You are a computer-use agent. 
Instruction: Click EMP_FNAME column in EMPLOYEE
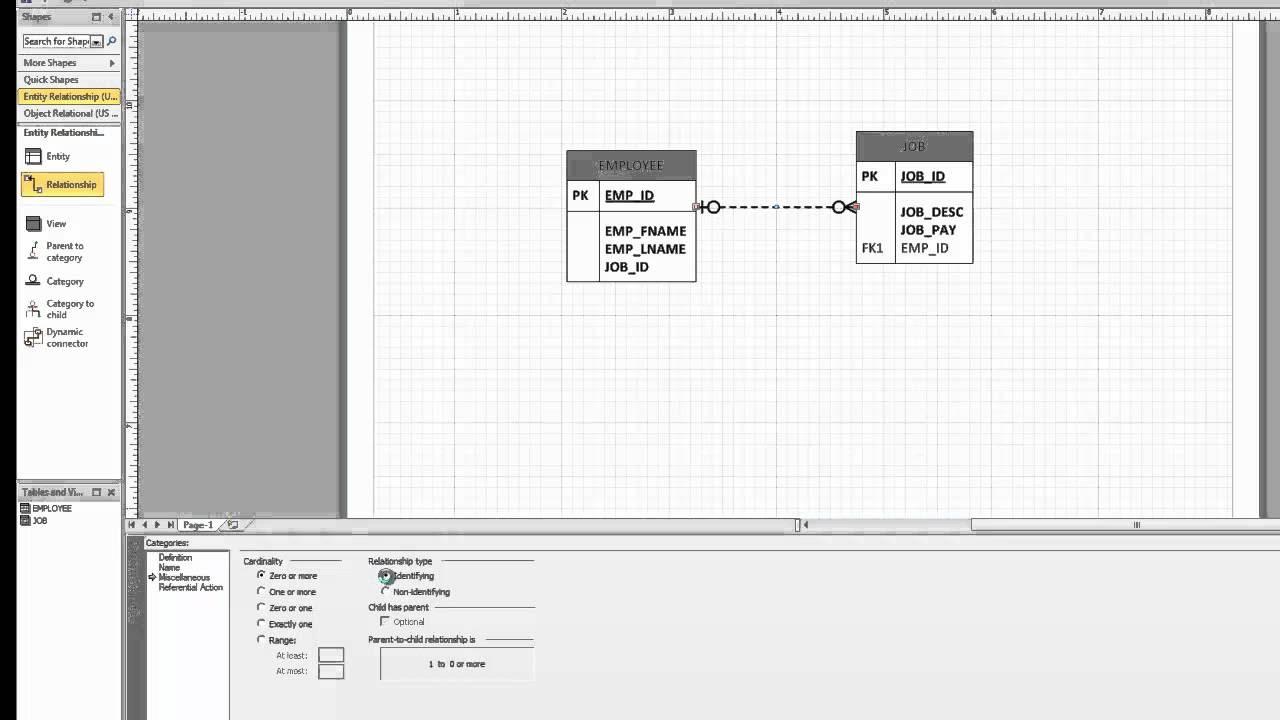(x=645, y=231)
